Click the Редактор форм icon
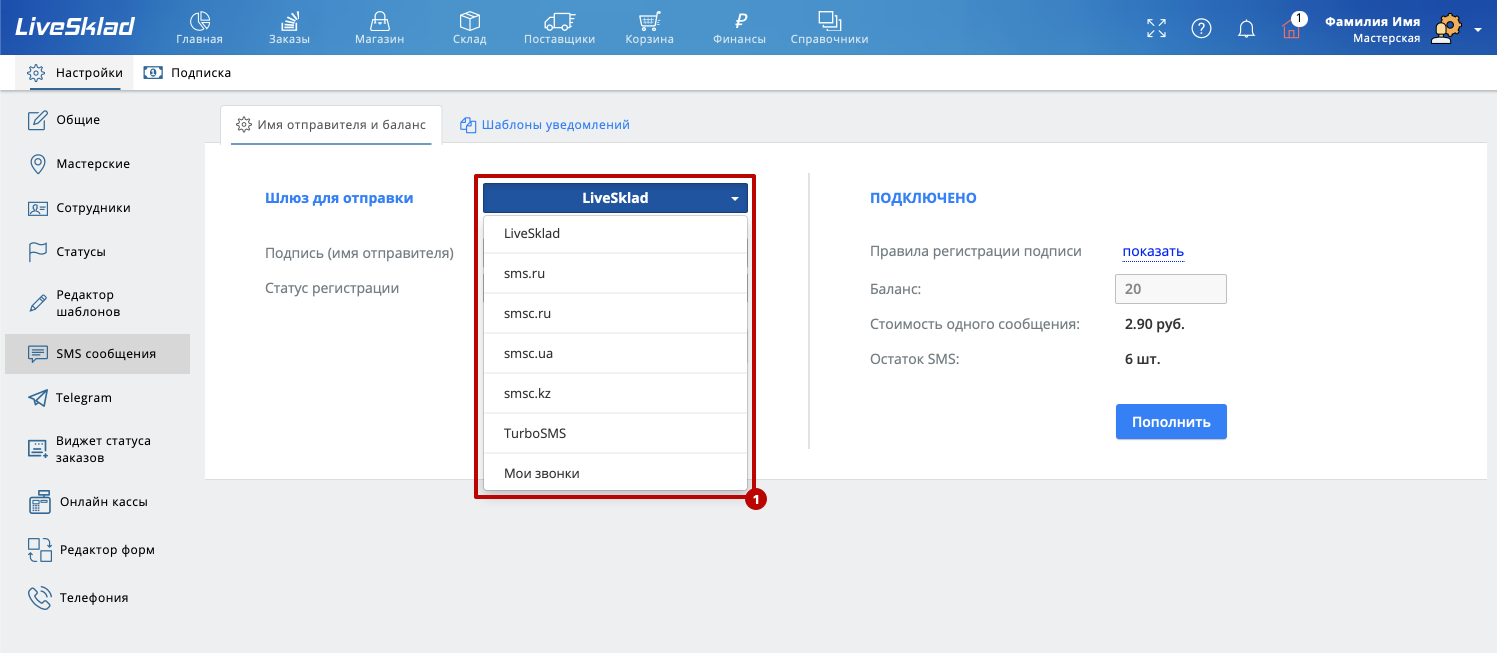This screenshot has width=1497, height=653. [x=40, y=550]
